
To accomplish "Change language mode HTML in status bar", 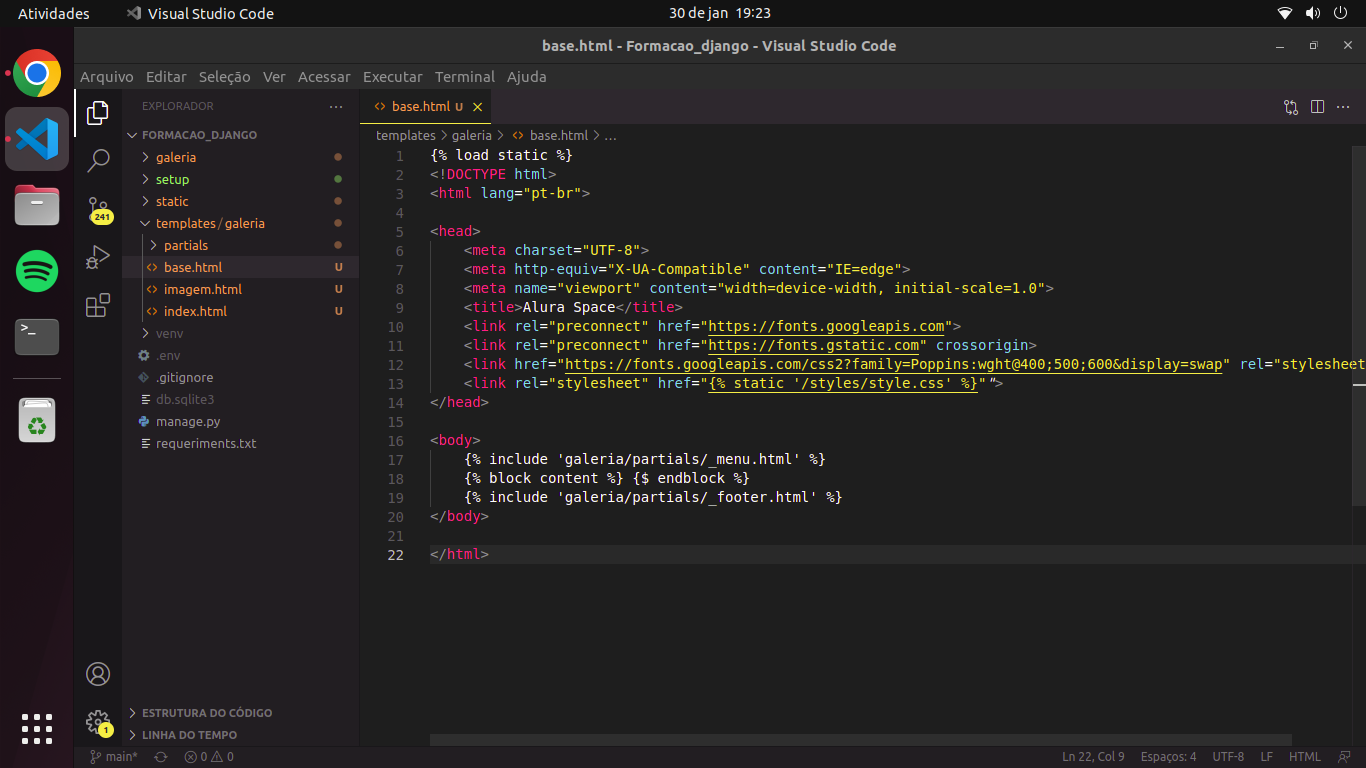I will pos(1305,757).
